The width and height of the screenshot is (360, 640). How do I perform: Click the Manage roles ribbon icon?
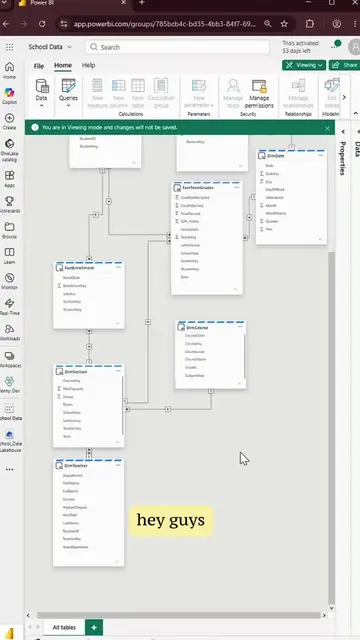[x=233, y=94]
